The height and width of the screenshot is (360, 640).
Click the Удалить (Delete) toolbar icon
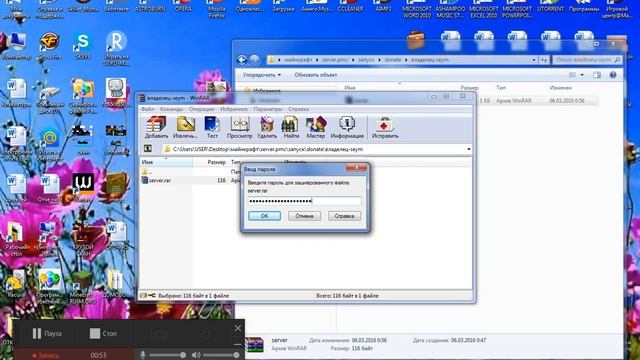267,127
